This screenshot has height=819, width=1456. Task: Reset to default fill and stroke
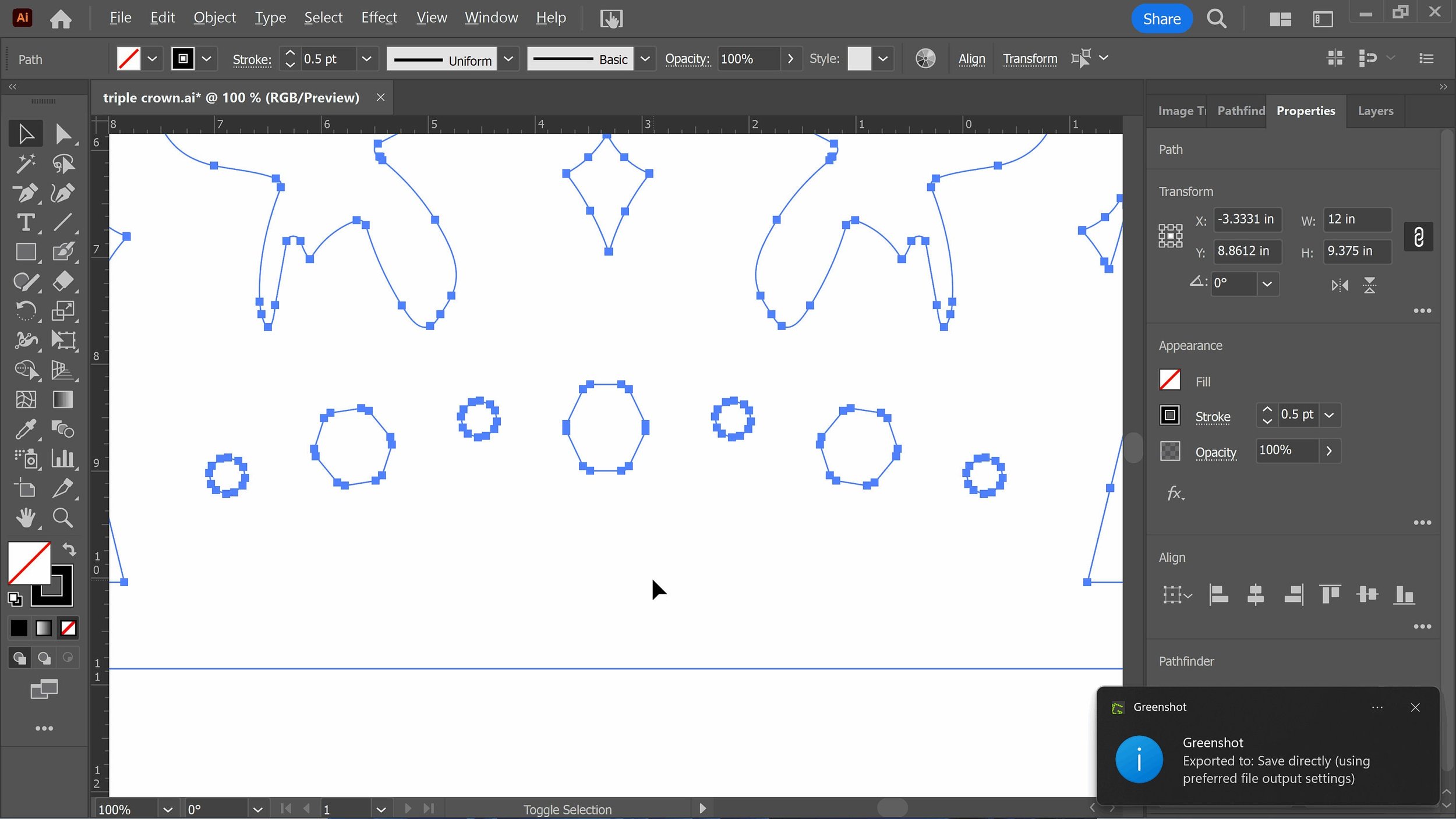(15, 599)
